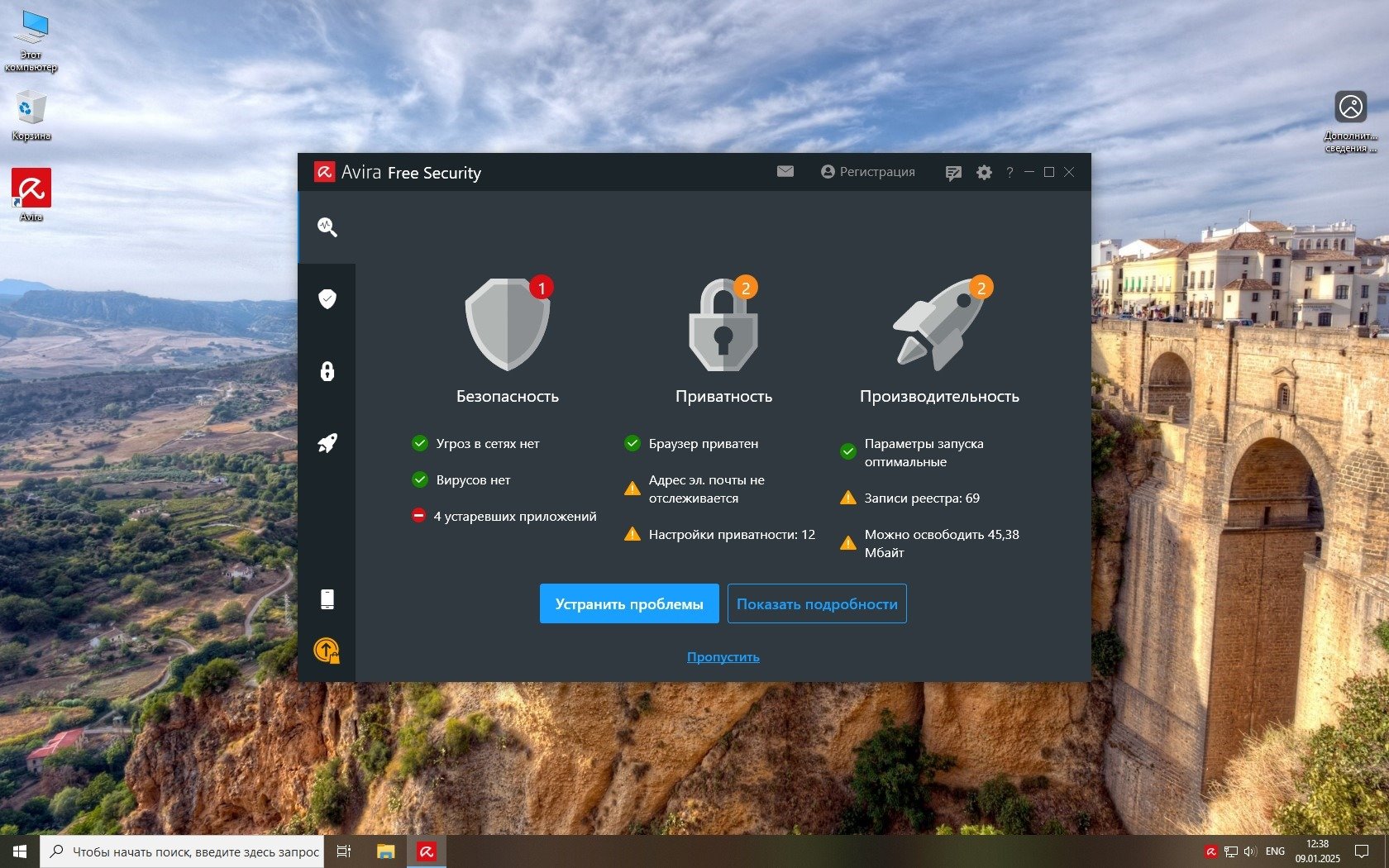1389x868 pixels.
Task: Open File Explorer from the taskbar
Action: click(385, 851)
